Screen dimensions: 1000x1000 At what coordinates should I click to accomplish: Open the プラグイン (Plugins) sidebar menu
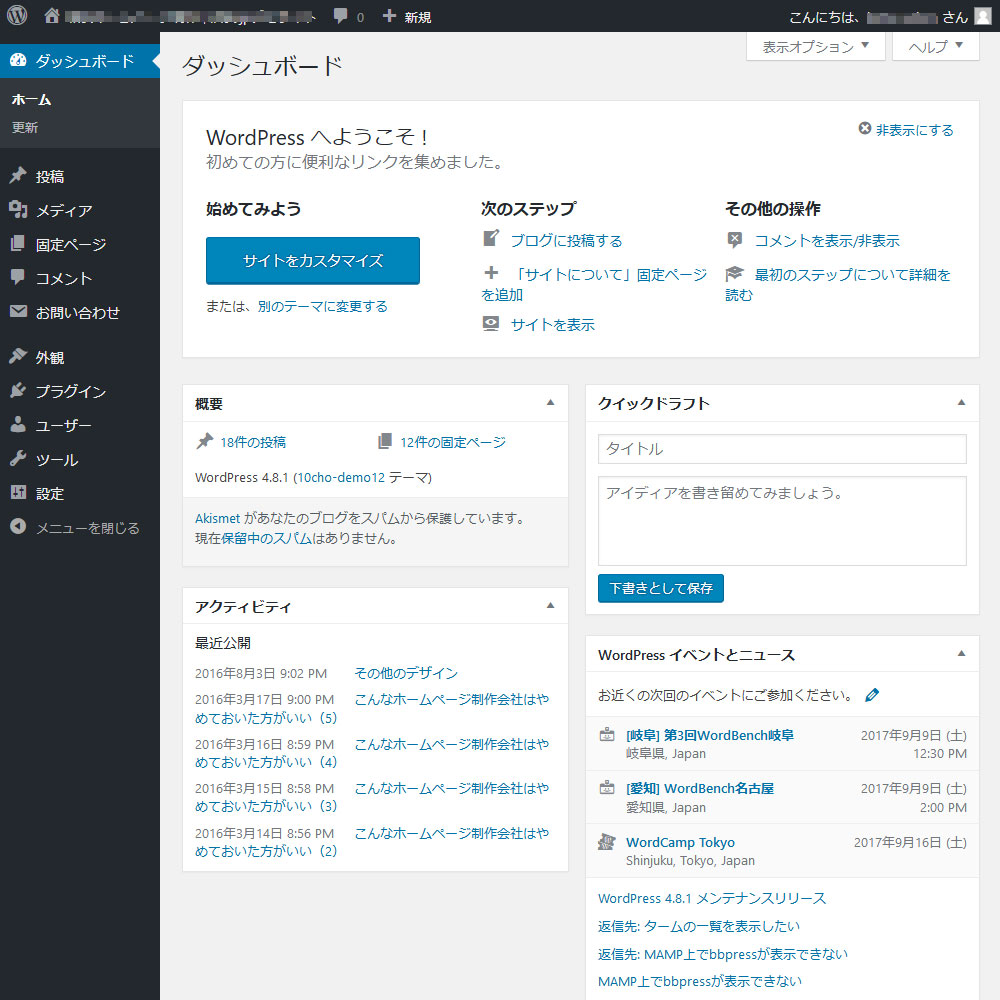70,392
